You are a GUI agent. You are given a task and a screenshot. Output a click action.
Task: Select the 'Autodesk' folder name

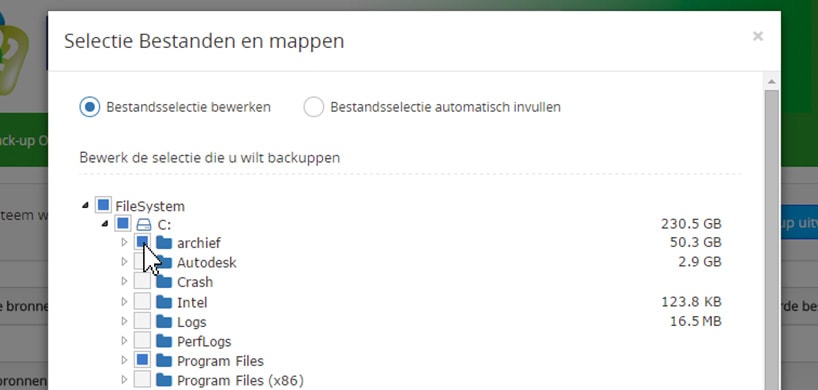point(207,262)
